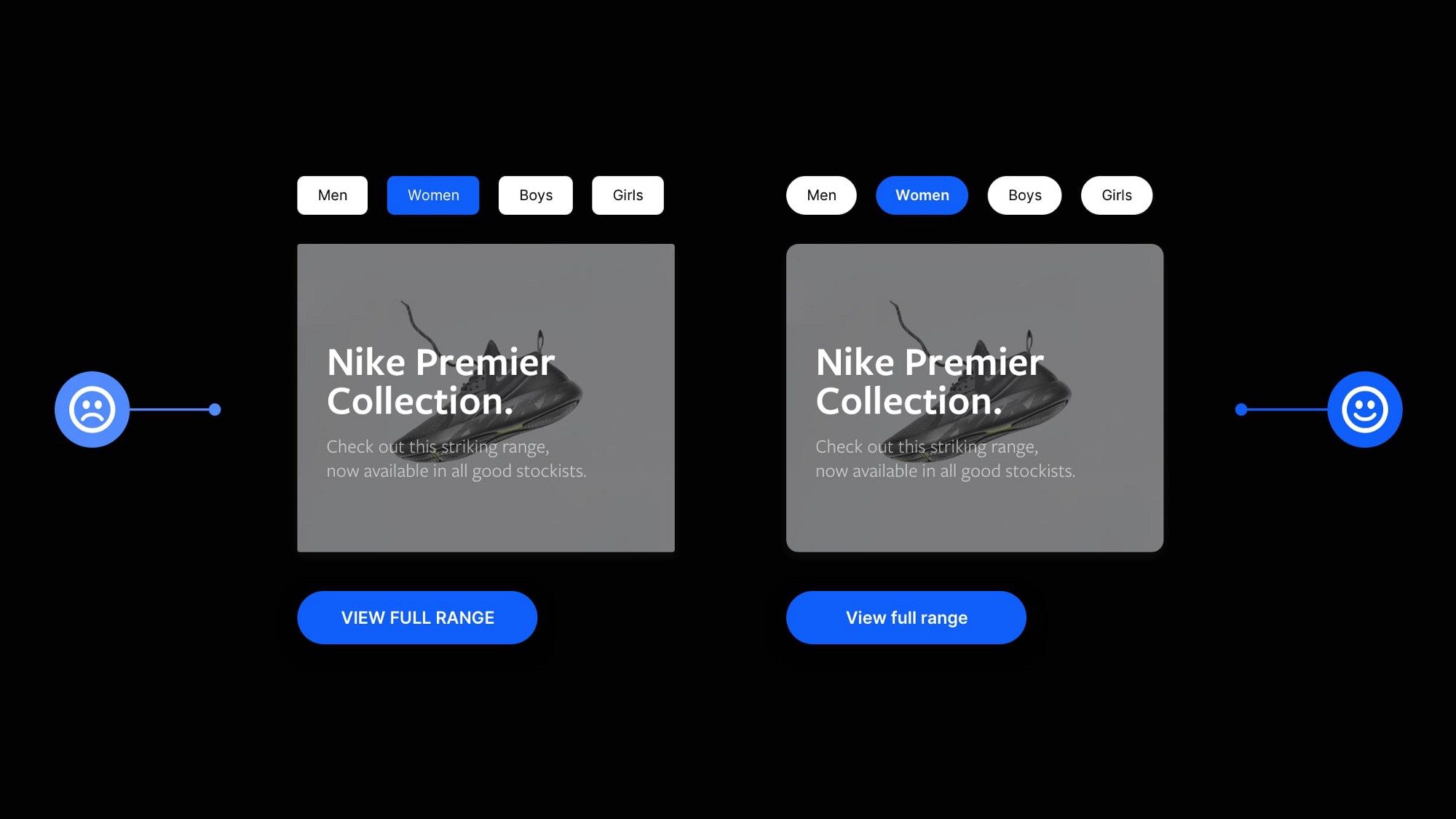Screen dimensions: 1456x819
Task: Expand the Girls dropdown left panel
Action: coord(627,195)
